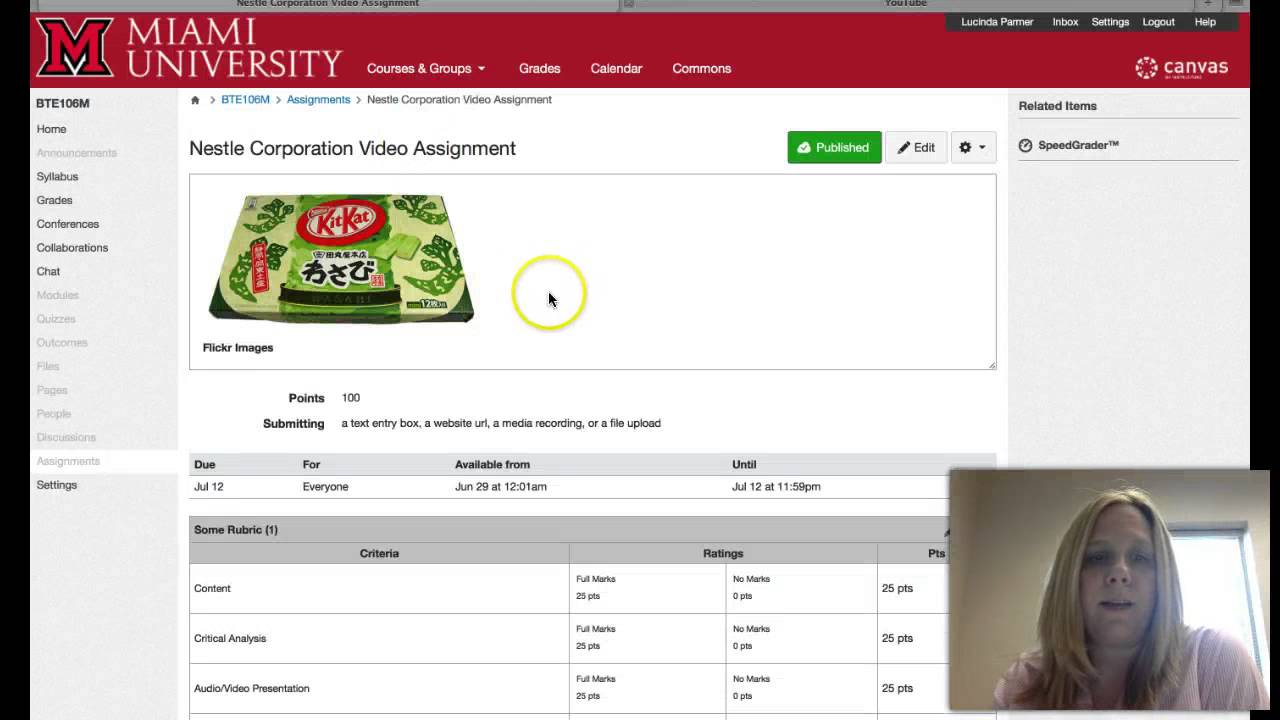
Task: Open Conferences in the course sidebar
Action: [68, 224]
